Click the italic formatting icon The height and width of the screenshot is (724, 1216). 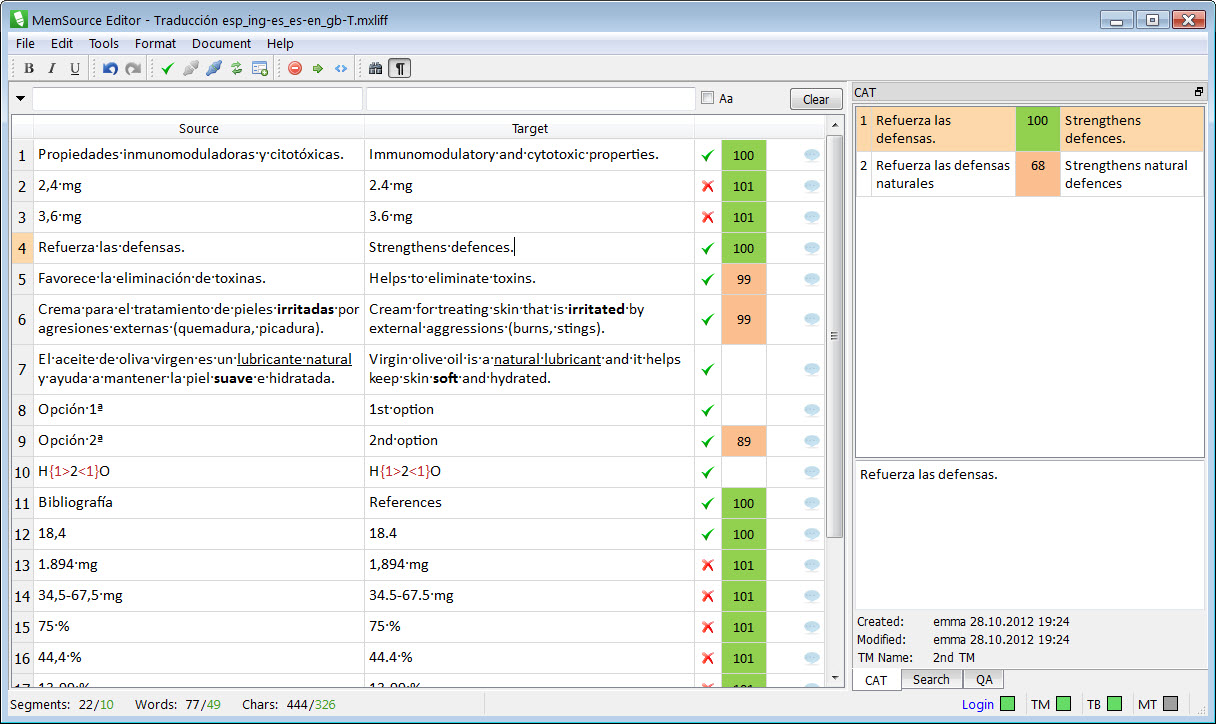(x=52, y=69)
